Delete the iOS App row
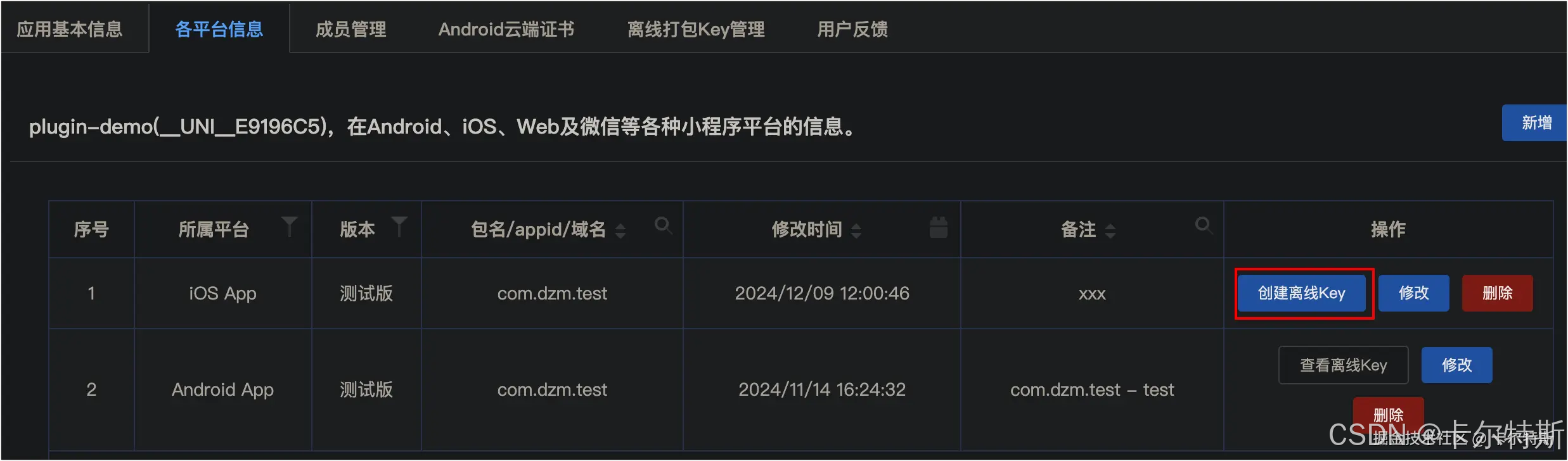1568x461 pixels. pos(1498,293)
